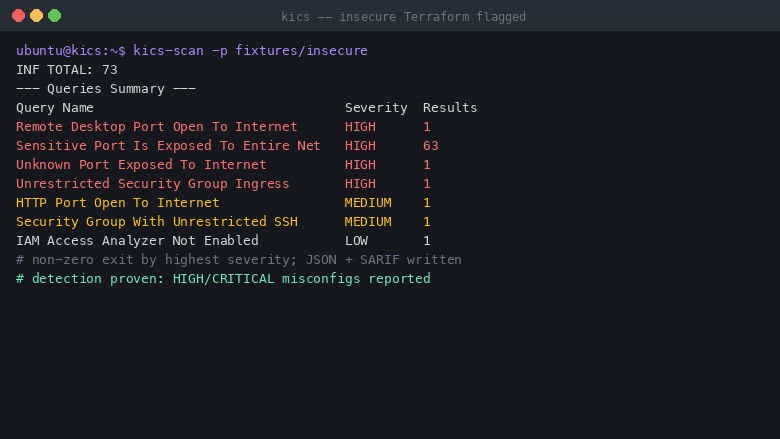Click HIGH severity of Unknown Port row
Screen dimensions: 780x439
tap(360, 165)
